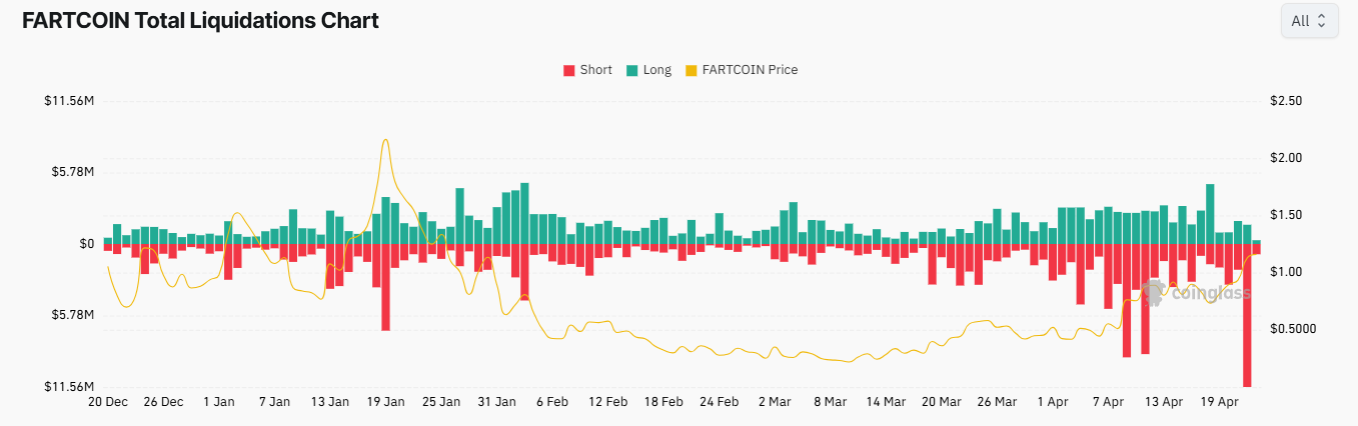Click the $1.50 price axis label

click(x=1285, y=215)
